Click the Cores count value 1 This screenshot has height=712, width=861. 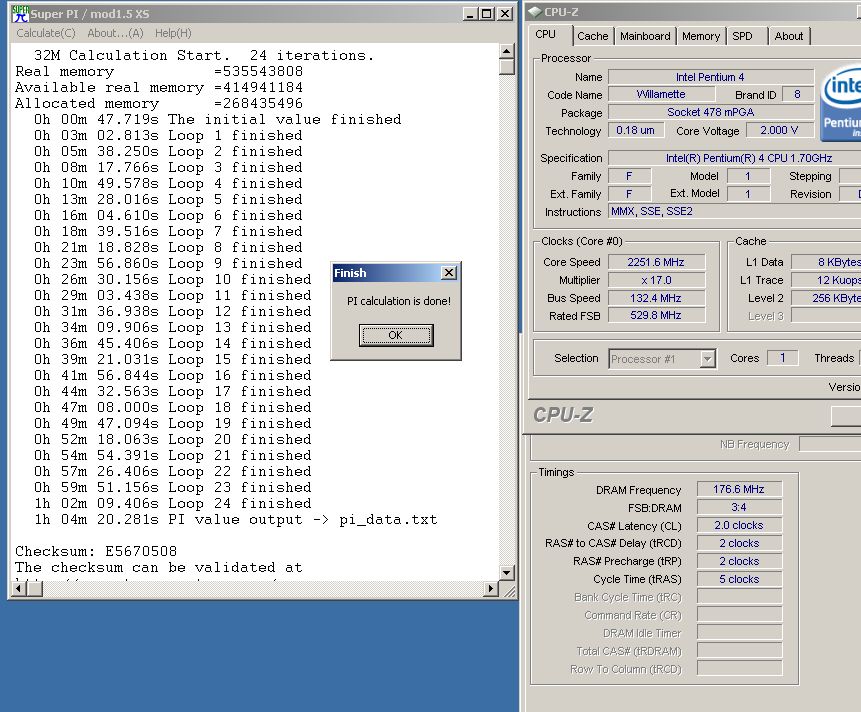(x=782, y=358)
